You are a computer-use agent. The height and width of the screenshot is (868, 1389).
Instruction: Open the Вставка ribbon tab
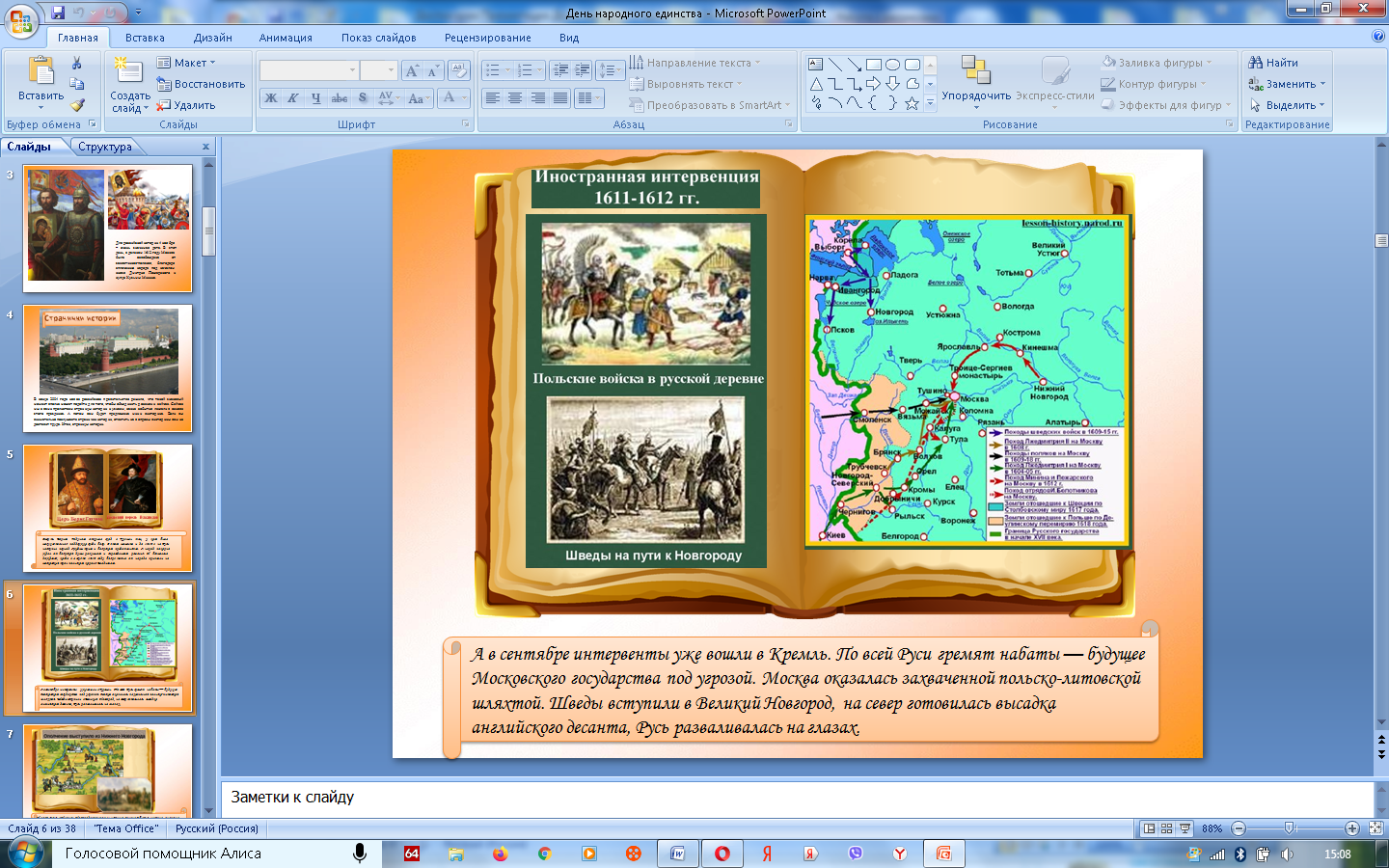[145, 38]
